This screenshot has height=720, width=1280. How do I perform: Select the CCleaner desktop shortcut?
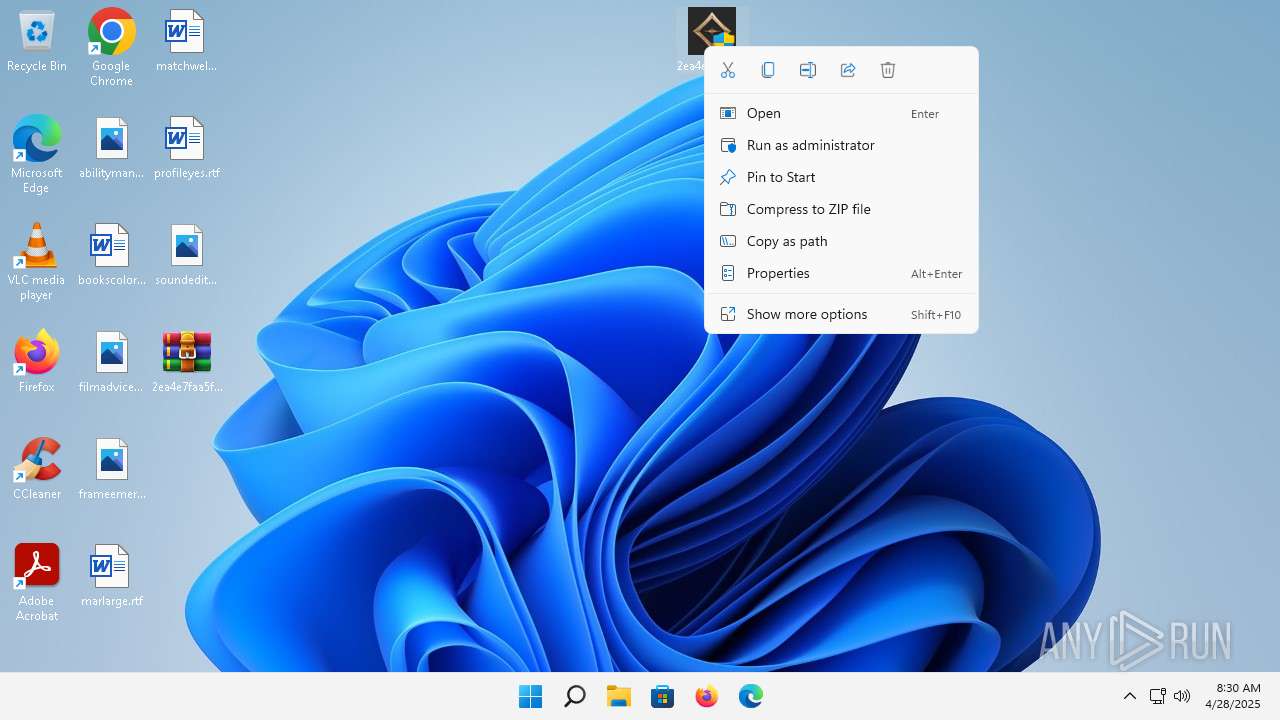pyautogui.click(x=37, y=469)
